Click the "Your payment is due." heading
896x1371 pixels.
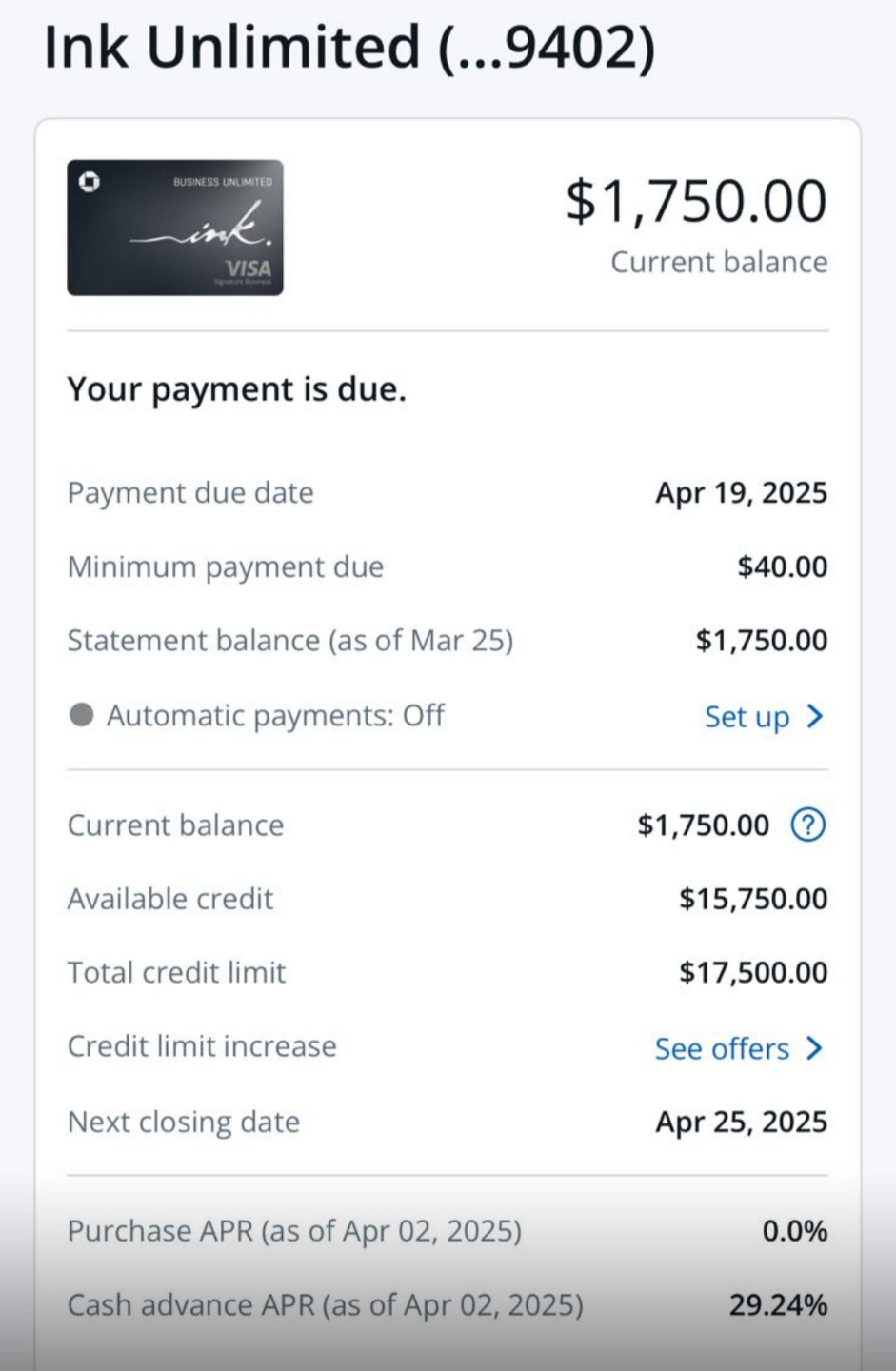point(236,389)
